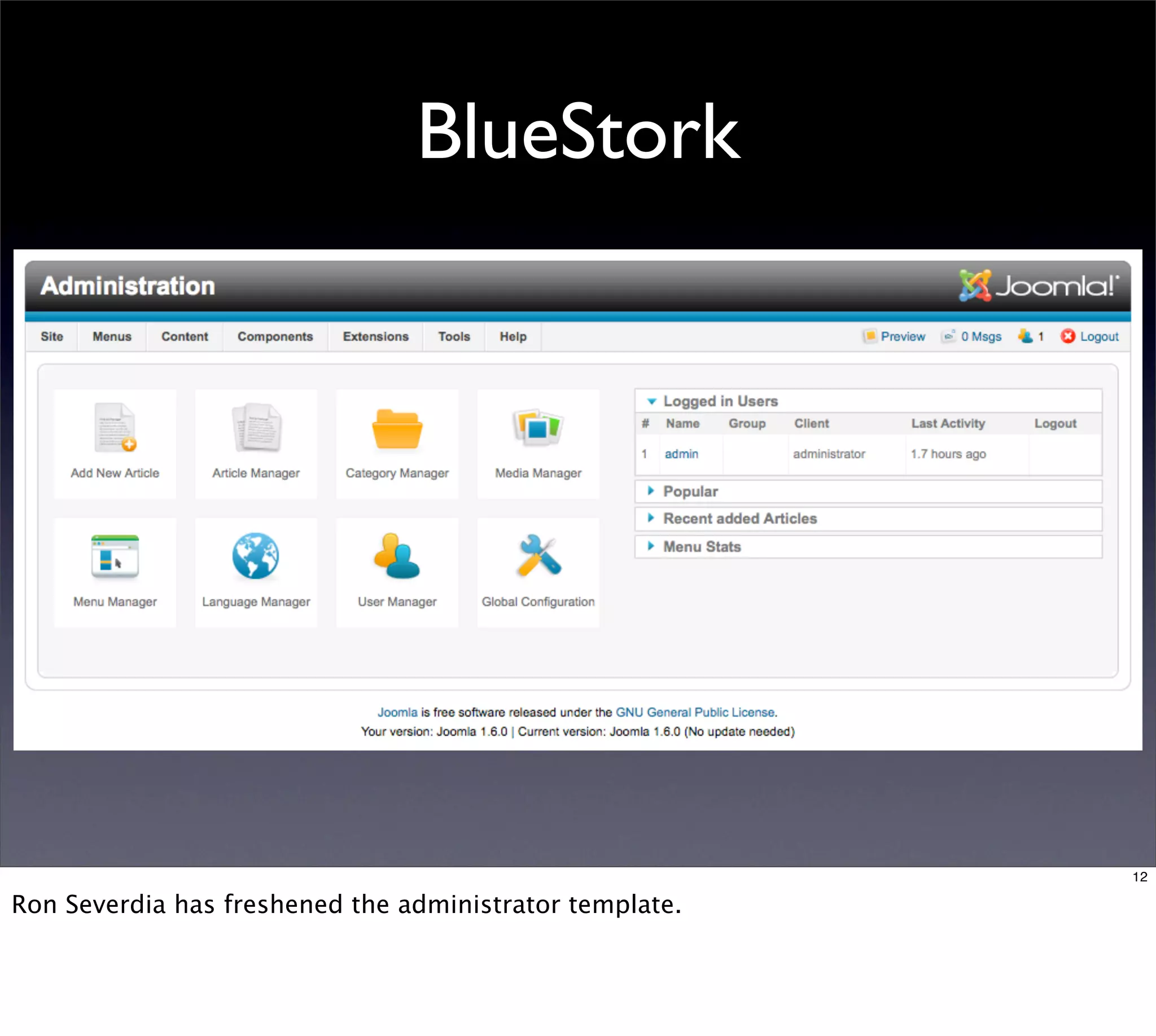Click the Language Manager label
The image size is (1156, 1036).
pos(256,602)
